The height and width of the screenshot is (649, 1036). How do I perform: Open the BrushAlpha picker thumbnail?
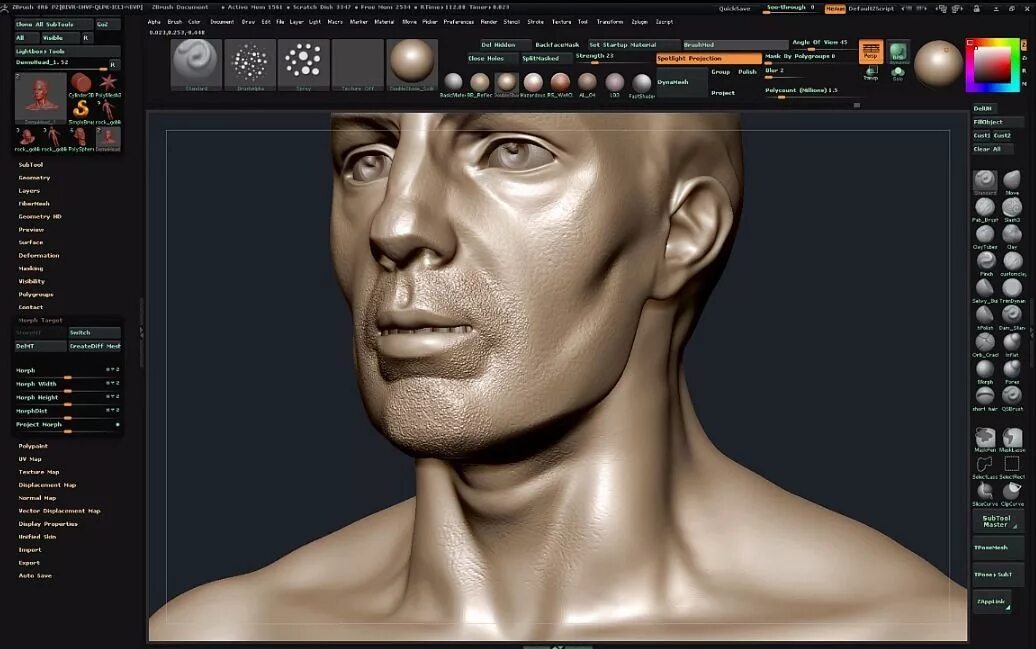[250, 64]
